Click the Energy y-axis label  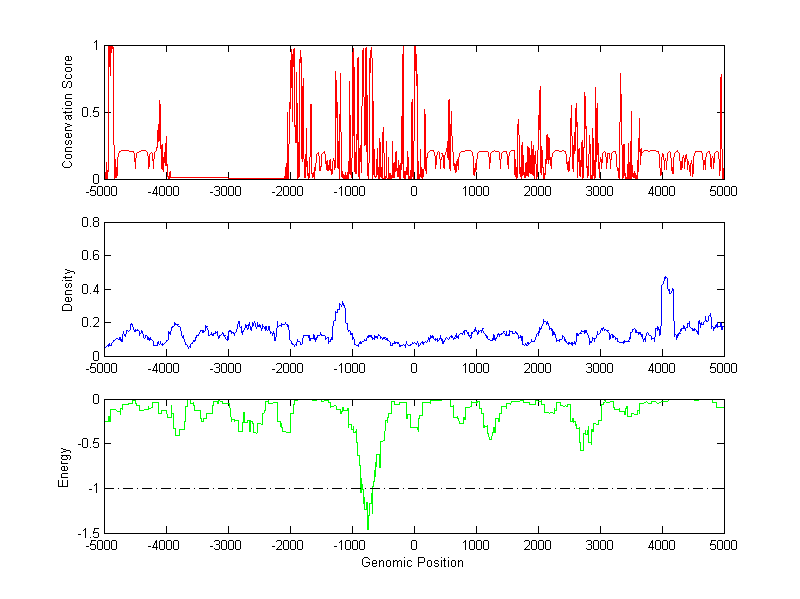point(68,466)
